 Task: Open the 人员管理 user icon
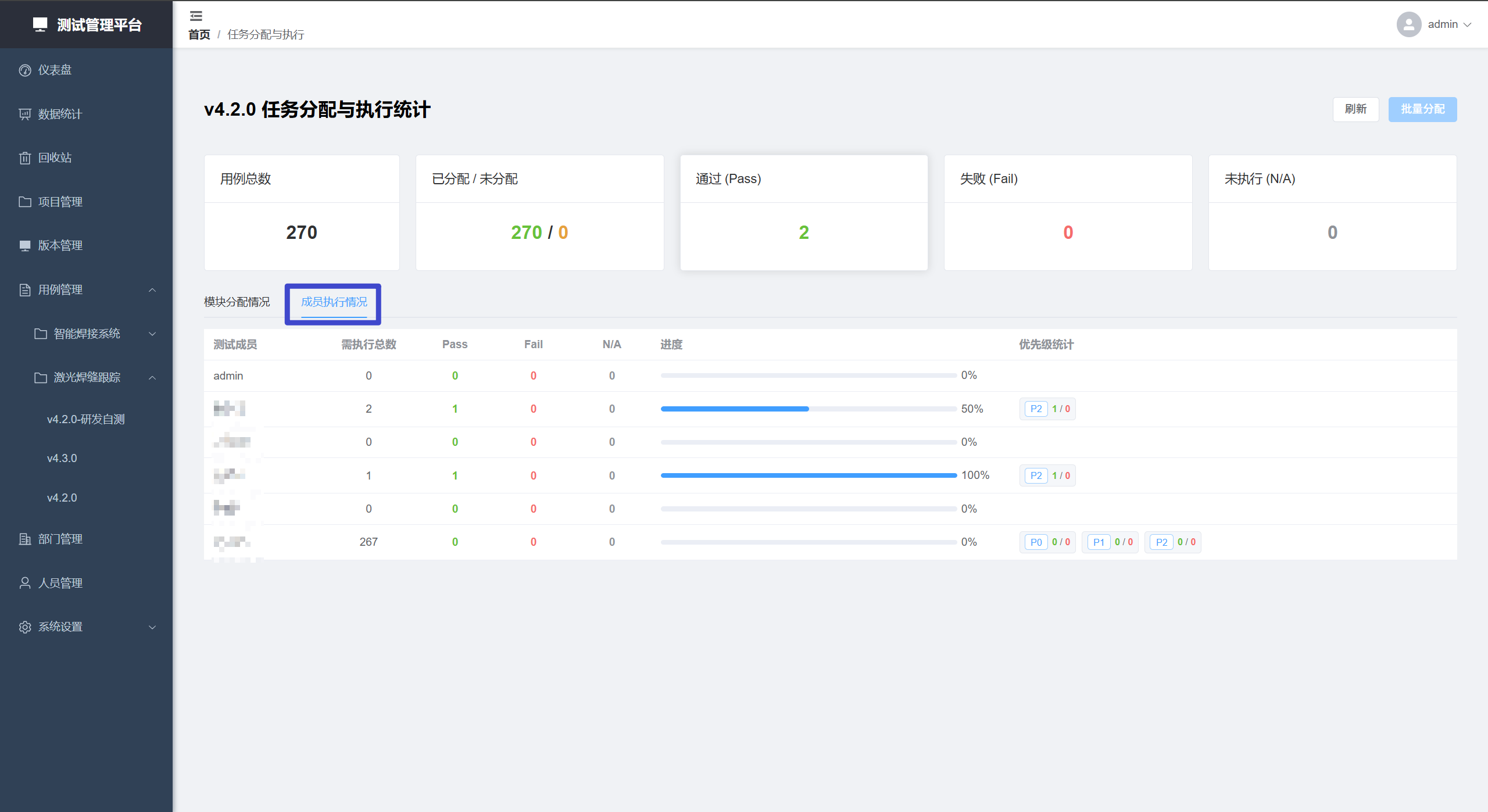pos(25,583)
